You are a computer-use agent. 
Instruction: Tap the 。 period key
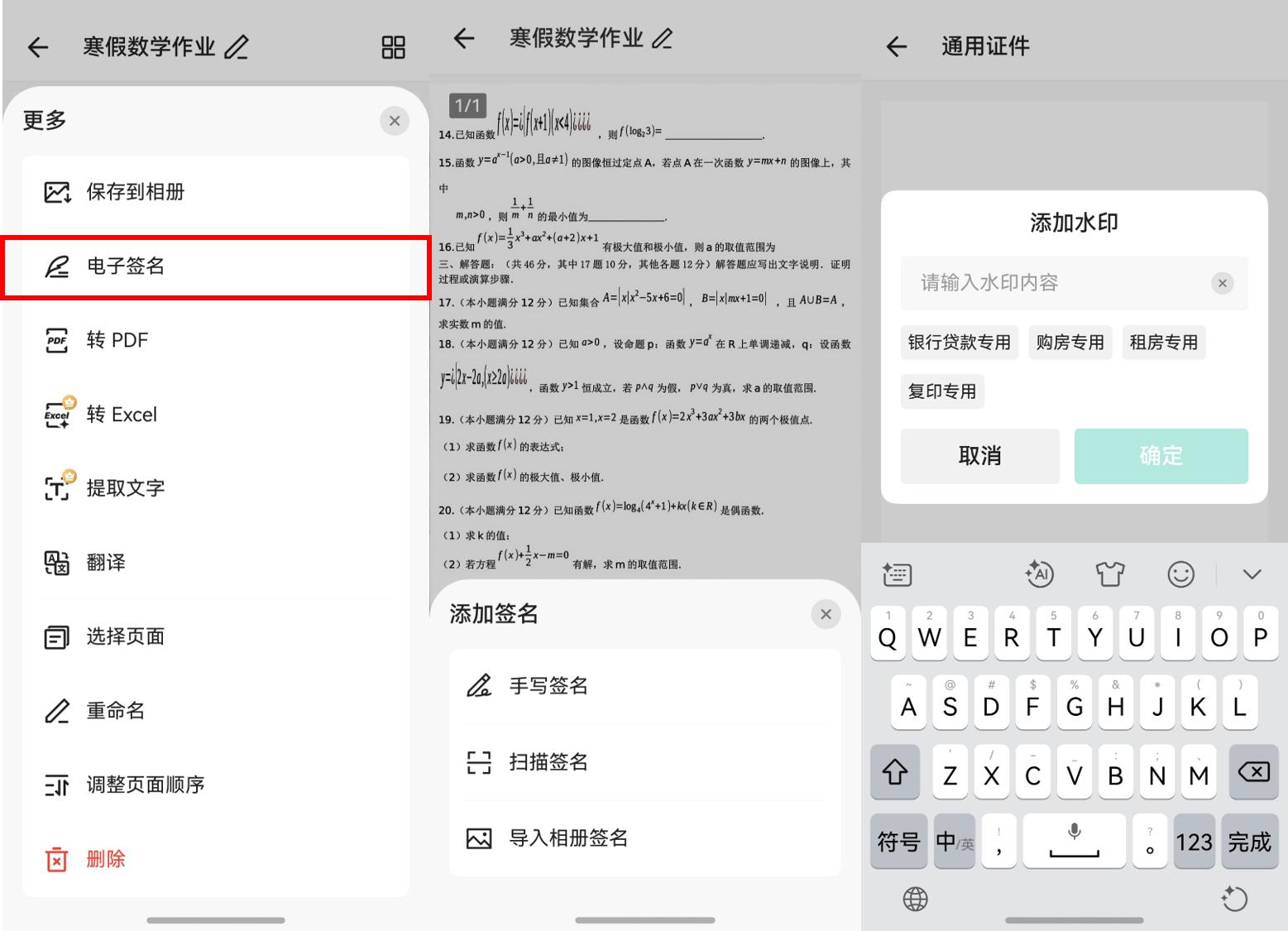tap(1149, 842)
